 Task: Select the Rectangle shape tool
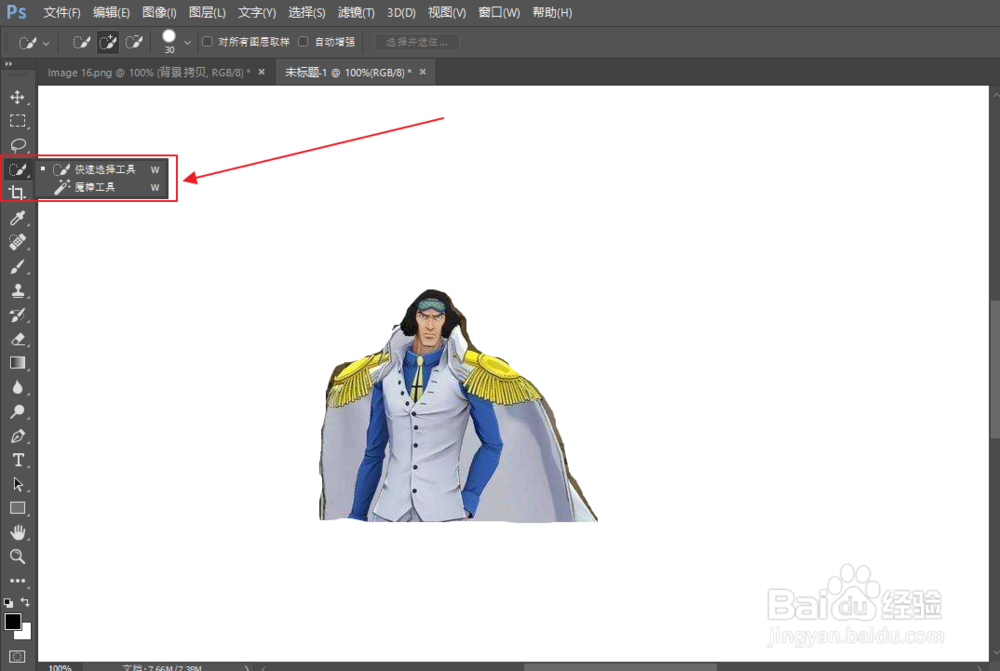coord(17,508)
